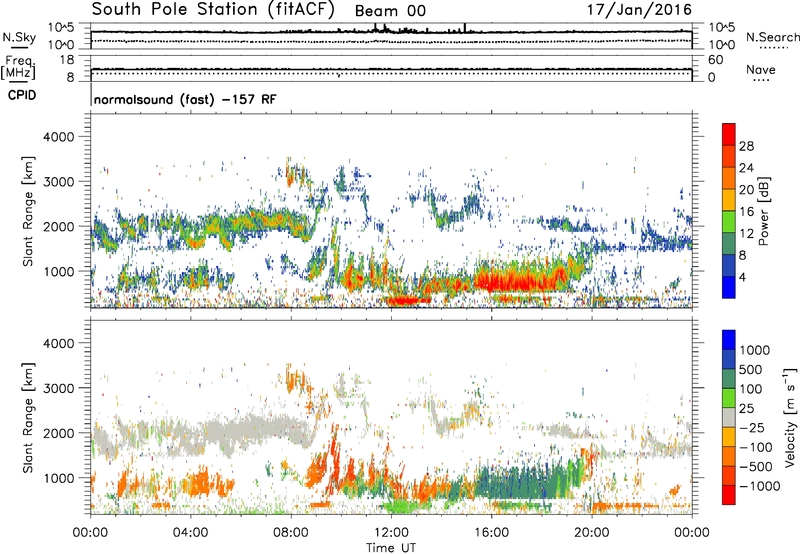Click the 'Velocity [m s-1]' colorbar label
The image size is (800, 554).
(791, 417)
